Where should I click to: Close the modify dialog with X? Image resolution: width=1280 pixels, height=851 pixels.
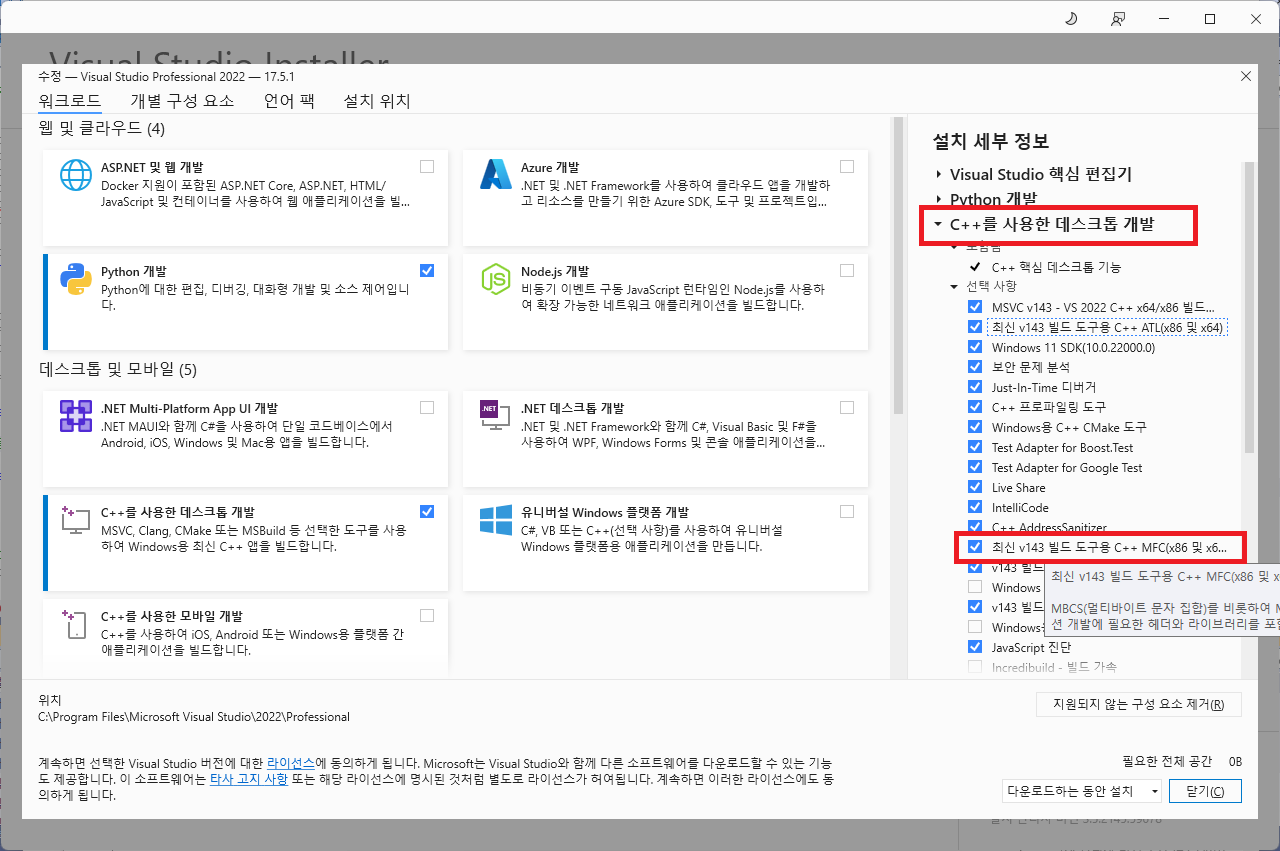[1245, 76]
